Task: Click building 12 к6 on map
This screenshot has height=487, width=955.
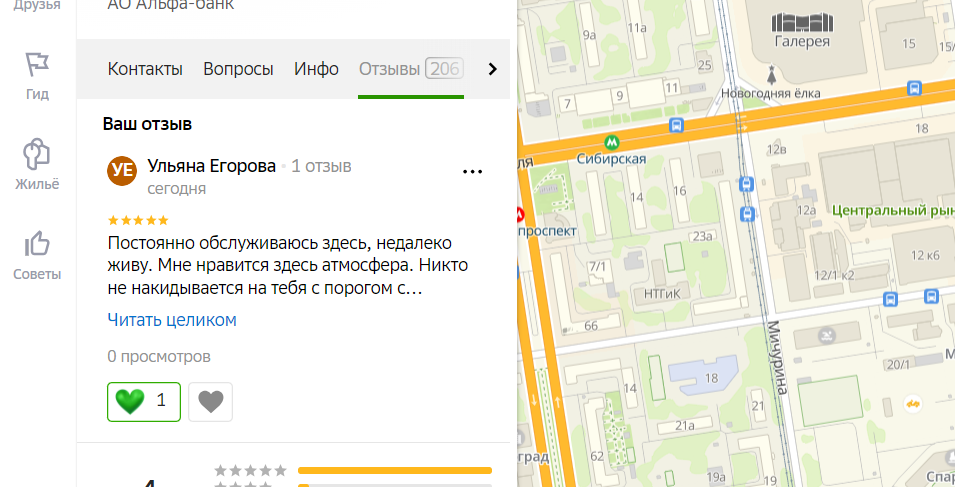Action: 925,256
